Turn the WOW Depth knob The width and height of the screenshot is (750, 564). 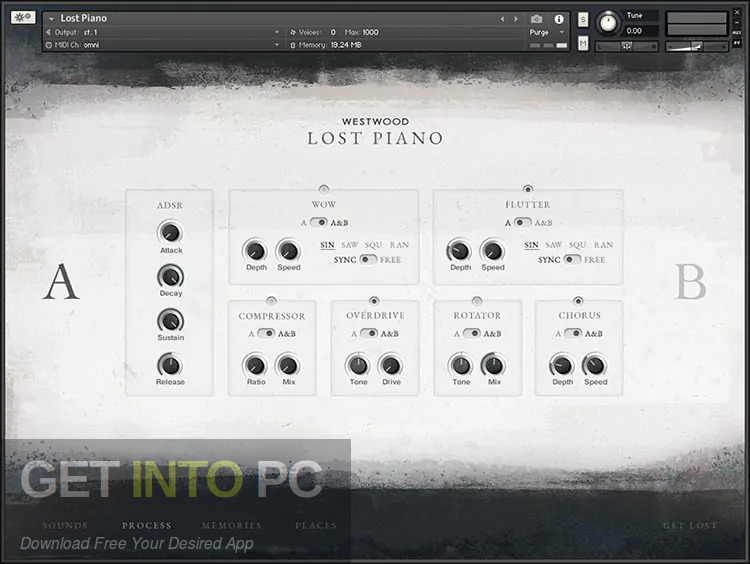pyautogui.click(x=256, y=250)
